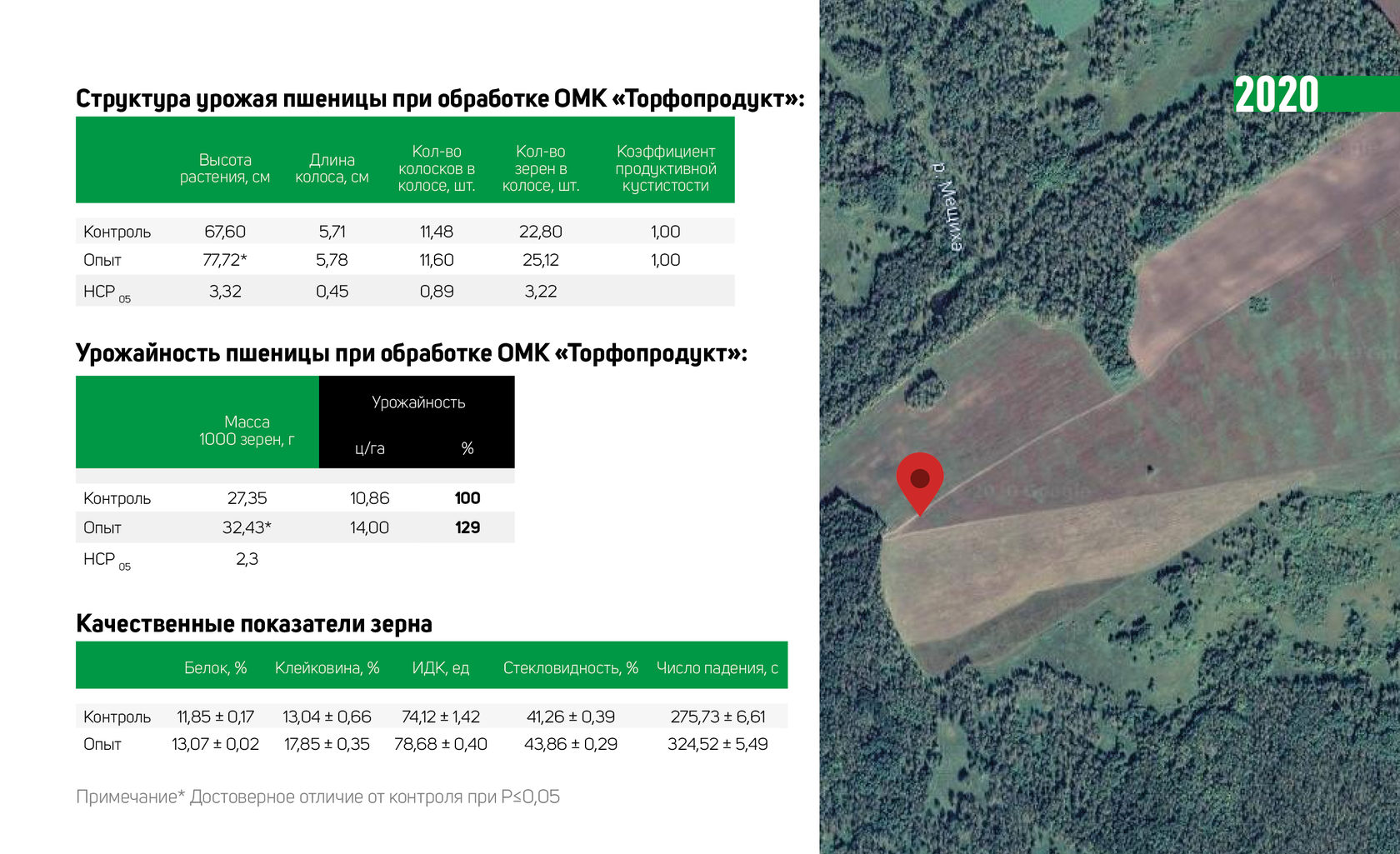
Task: Click the 'Стекловидность, %' column header
Action: point(571,668)
